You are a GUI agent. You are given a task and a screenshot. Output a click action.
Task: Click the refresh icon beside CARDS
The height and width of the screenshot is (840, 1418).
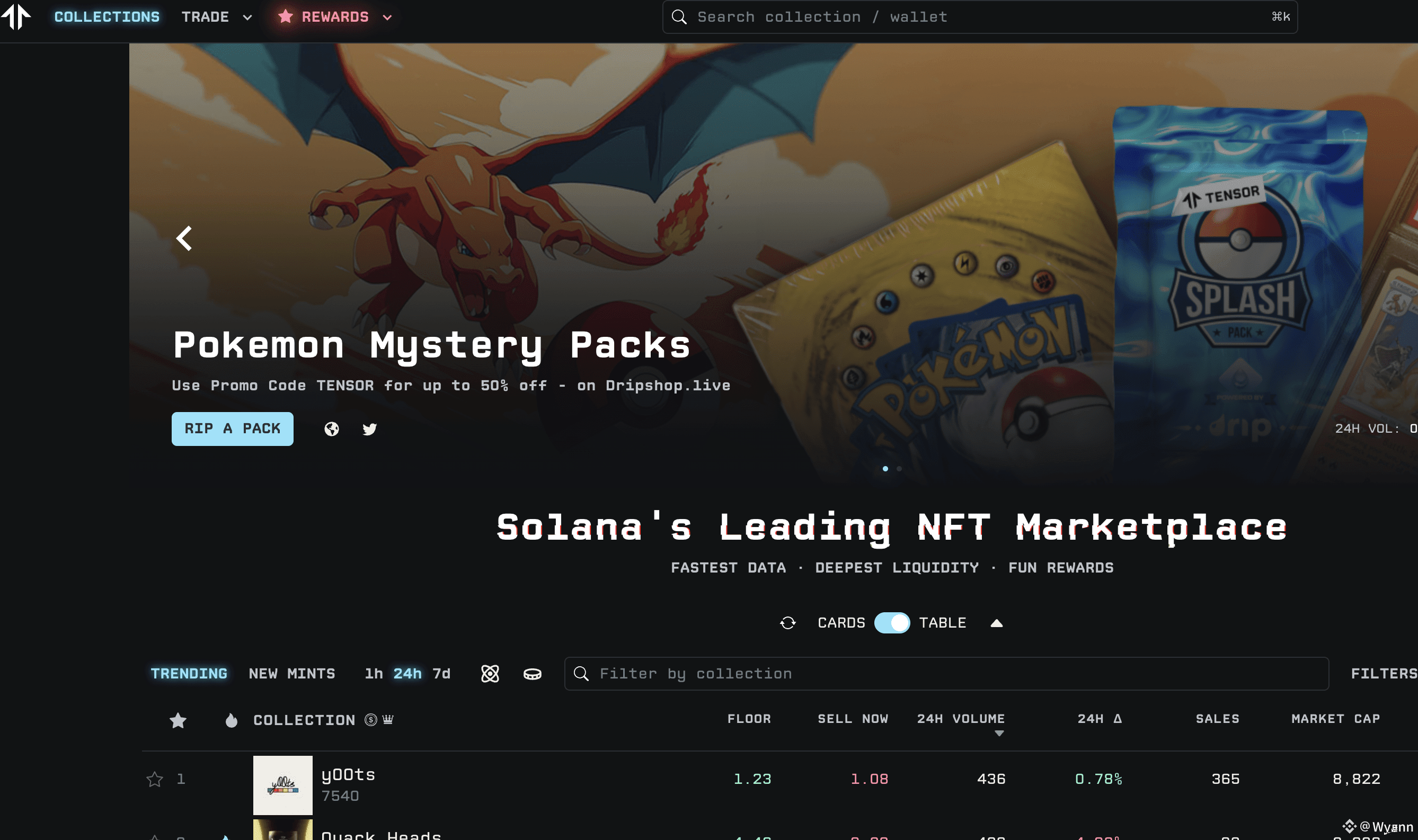(x=788, y=623)
